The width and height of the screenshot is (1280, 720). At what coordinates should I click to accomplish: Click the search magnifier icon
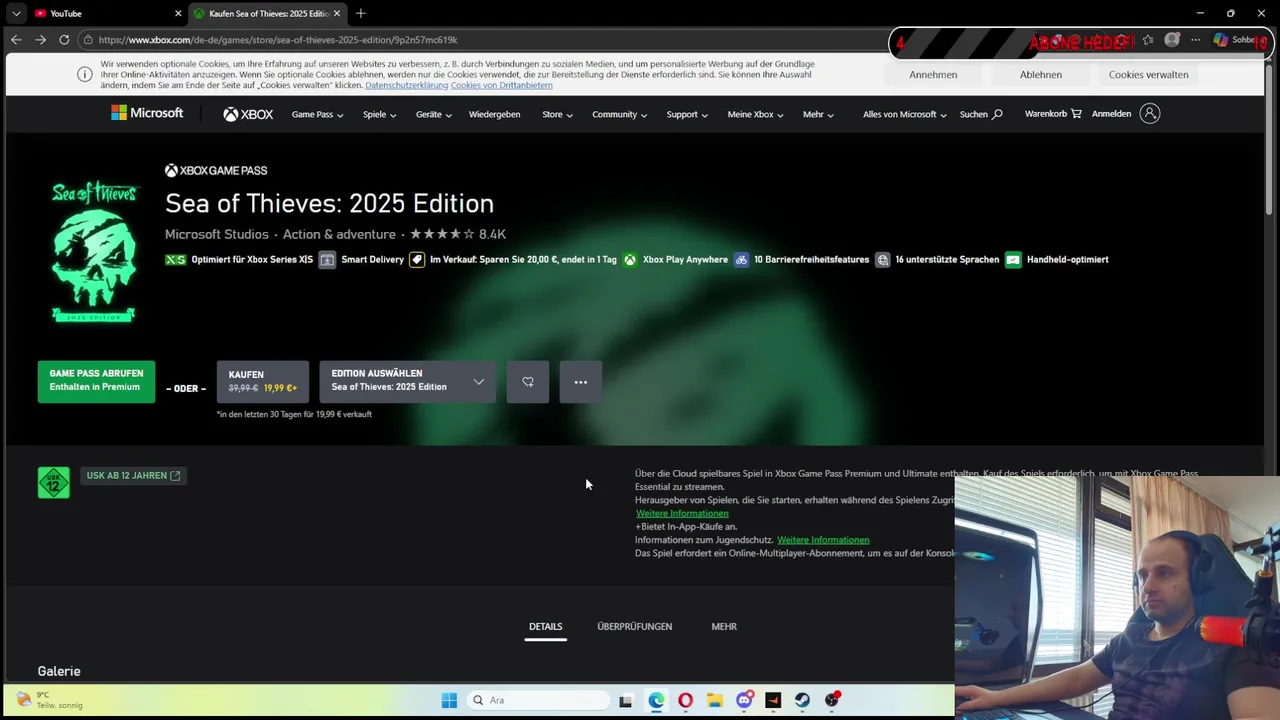[x=997, y=114]
